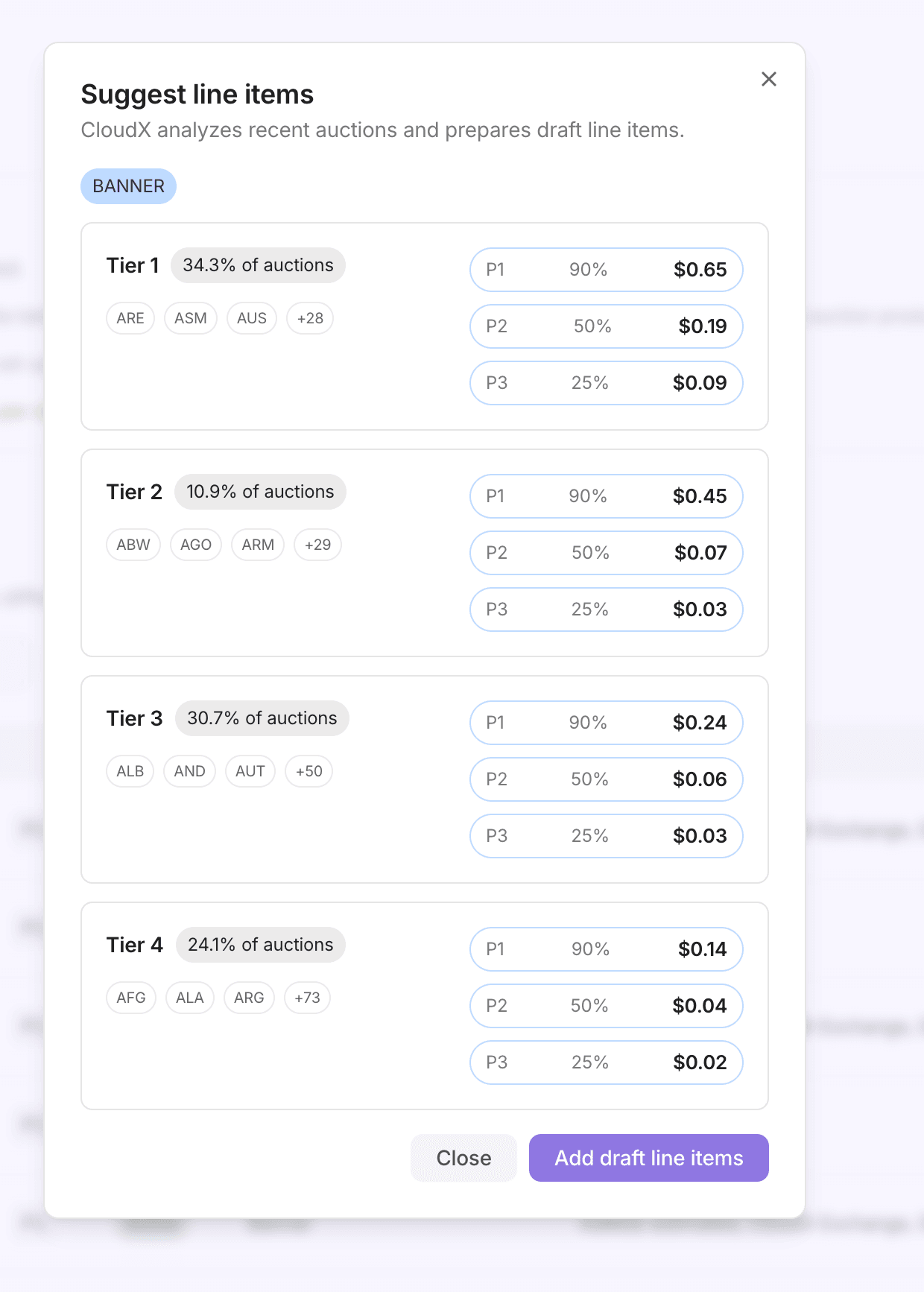Click the 34.3% of auctions badge
Viewport: 924px width, 1292px height.
click(x=258, y=265)
